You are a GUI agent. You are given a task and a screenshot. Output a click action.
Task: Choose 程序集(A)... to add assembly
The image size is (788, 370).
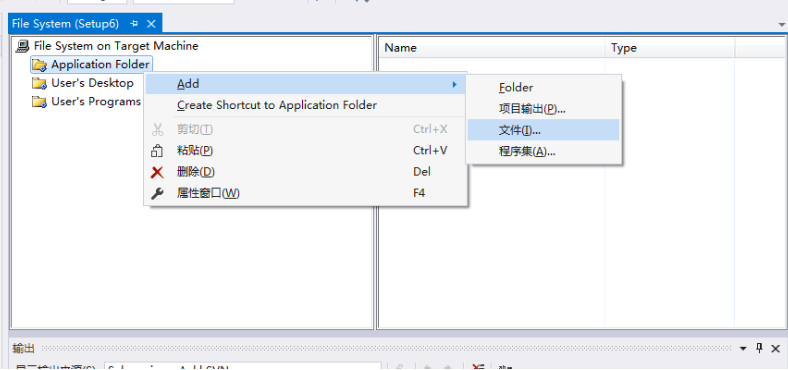(544, 151)
